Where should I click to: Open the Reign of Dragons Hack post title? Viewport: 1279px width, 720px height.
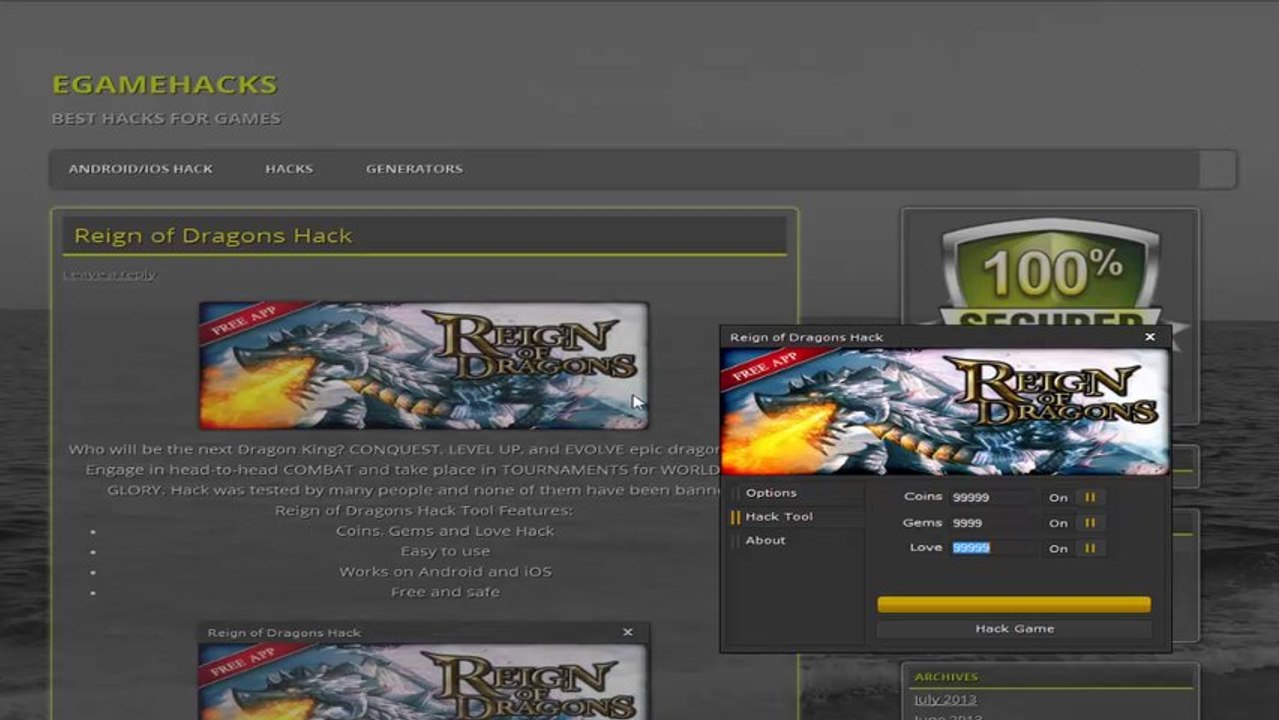tap(213, 236)
